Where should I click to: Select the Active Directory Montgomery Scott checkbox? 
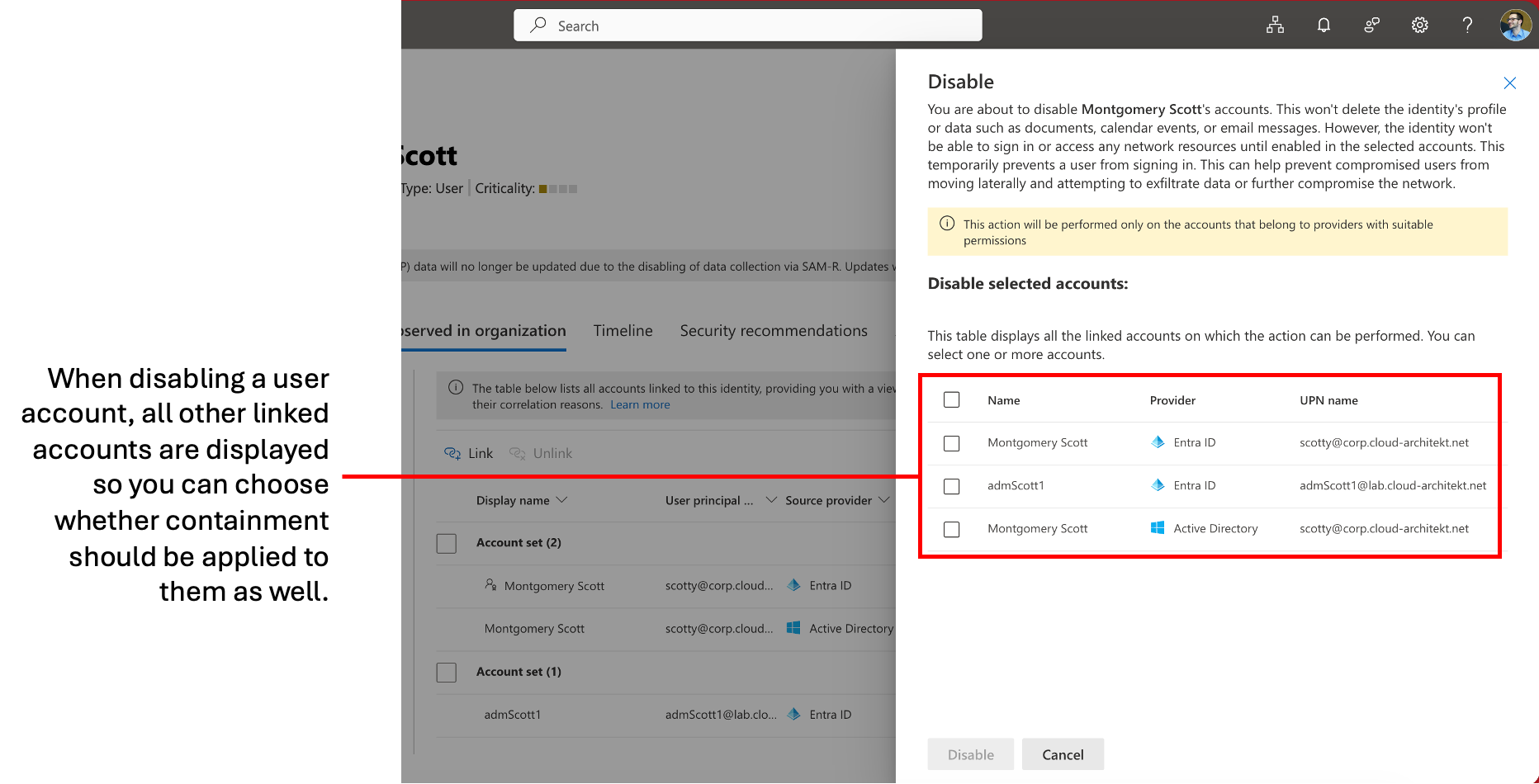(951, 529)
